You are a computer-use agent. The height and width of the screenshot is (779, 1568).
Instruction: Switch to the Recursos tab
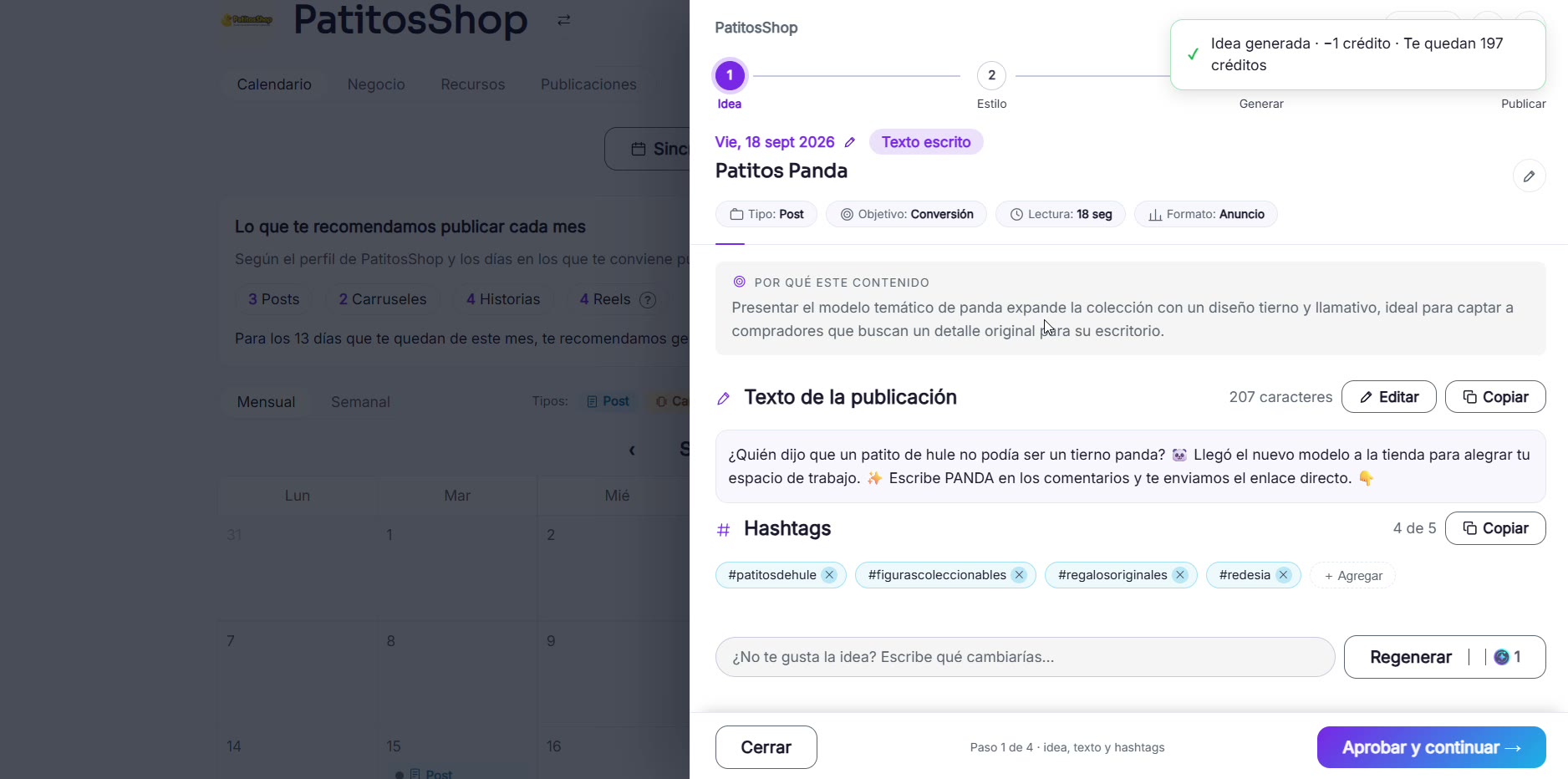[473, 84]
